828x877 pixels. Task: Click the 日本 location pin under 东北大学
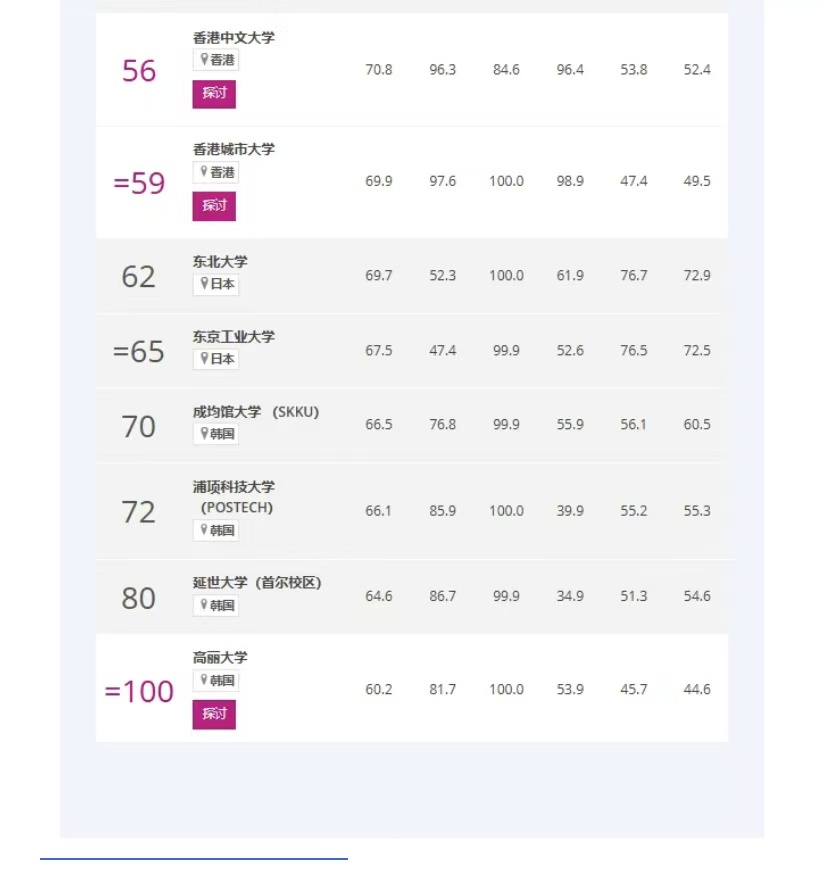204,283
